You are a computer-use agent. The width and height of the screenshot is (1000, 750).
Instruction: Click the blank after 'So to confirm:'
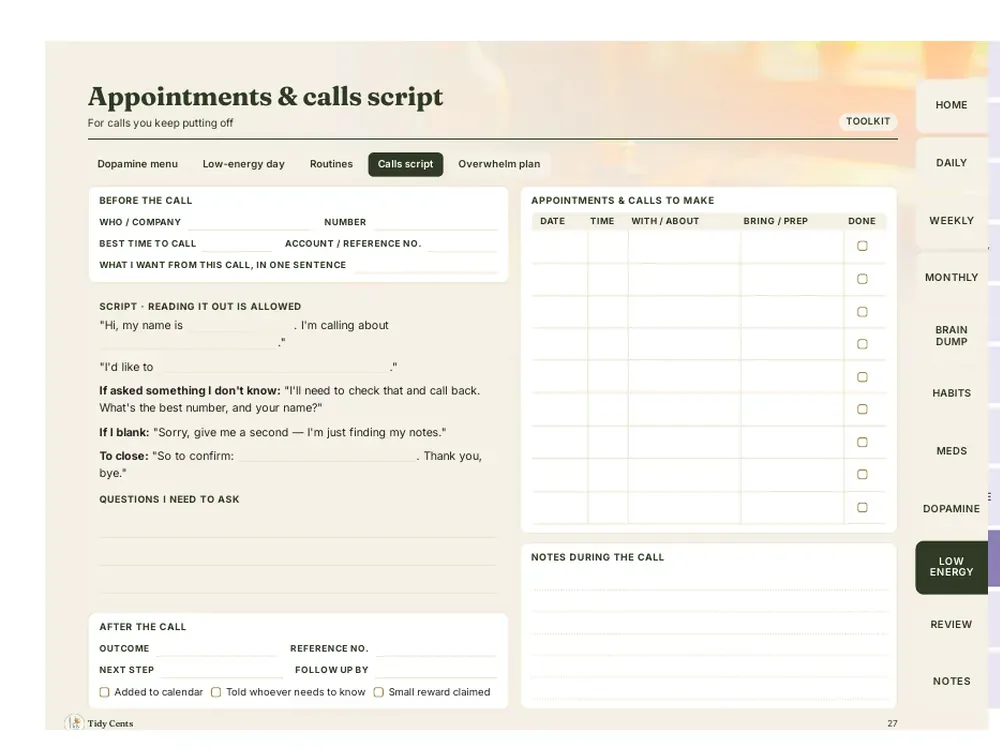click(328, 457)
